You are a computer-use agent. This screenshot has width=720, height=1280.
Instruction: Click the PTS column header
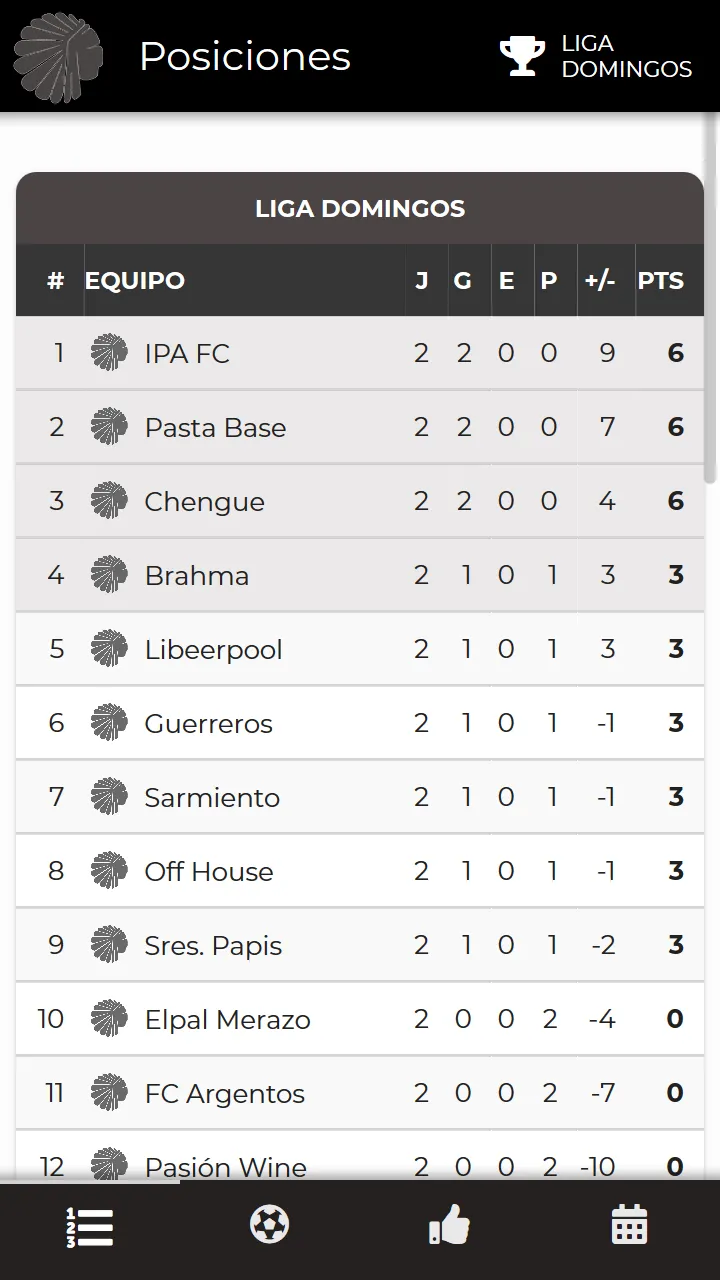(660, 281)
